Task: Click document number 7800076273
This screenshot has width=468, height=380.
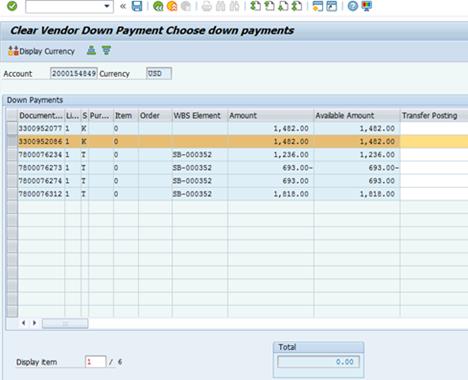Action: pos(40,168)
